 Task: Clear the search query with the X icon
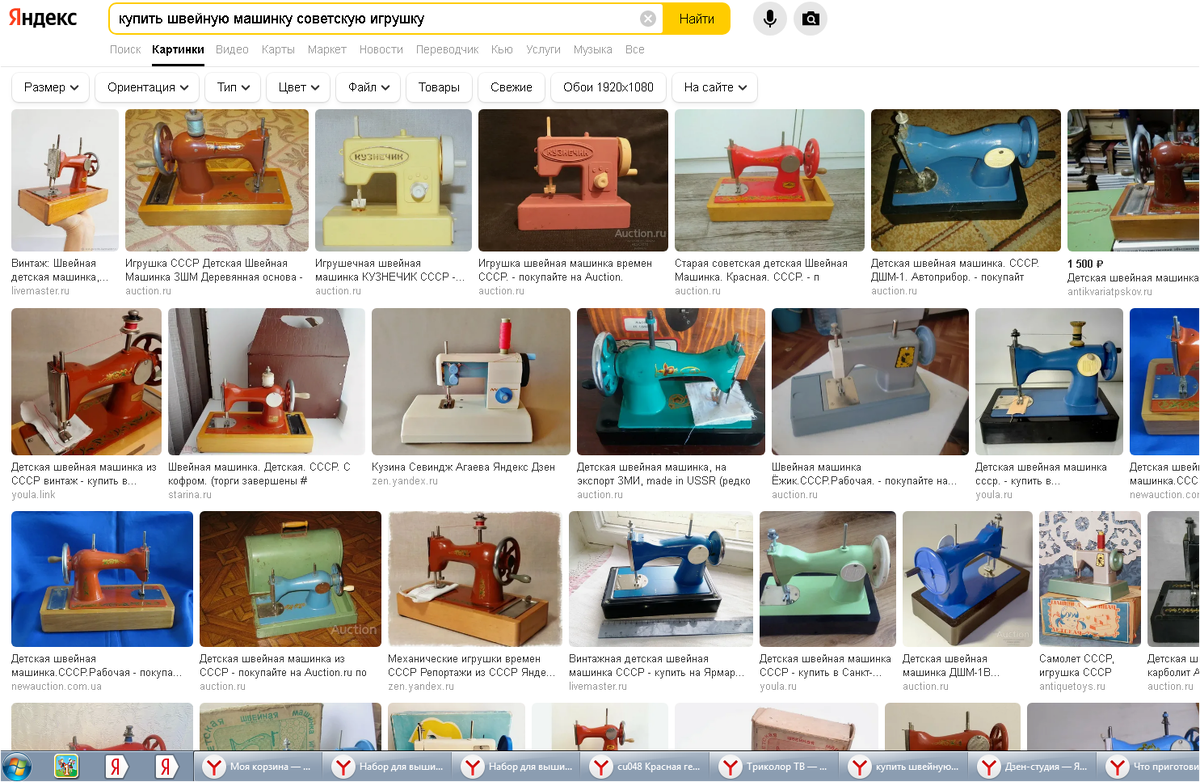pyautogui.click(x=648, y=19)
